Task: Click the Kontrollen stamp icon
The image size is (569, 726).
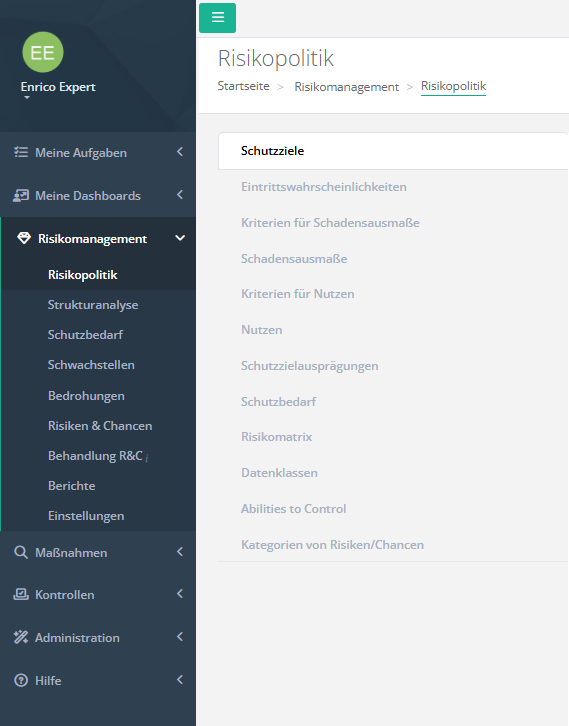Action: pos(21,595)
